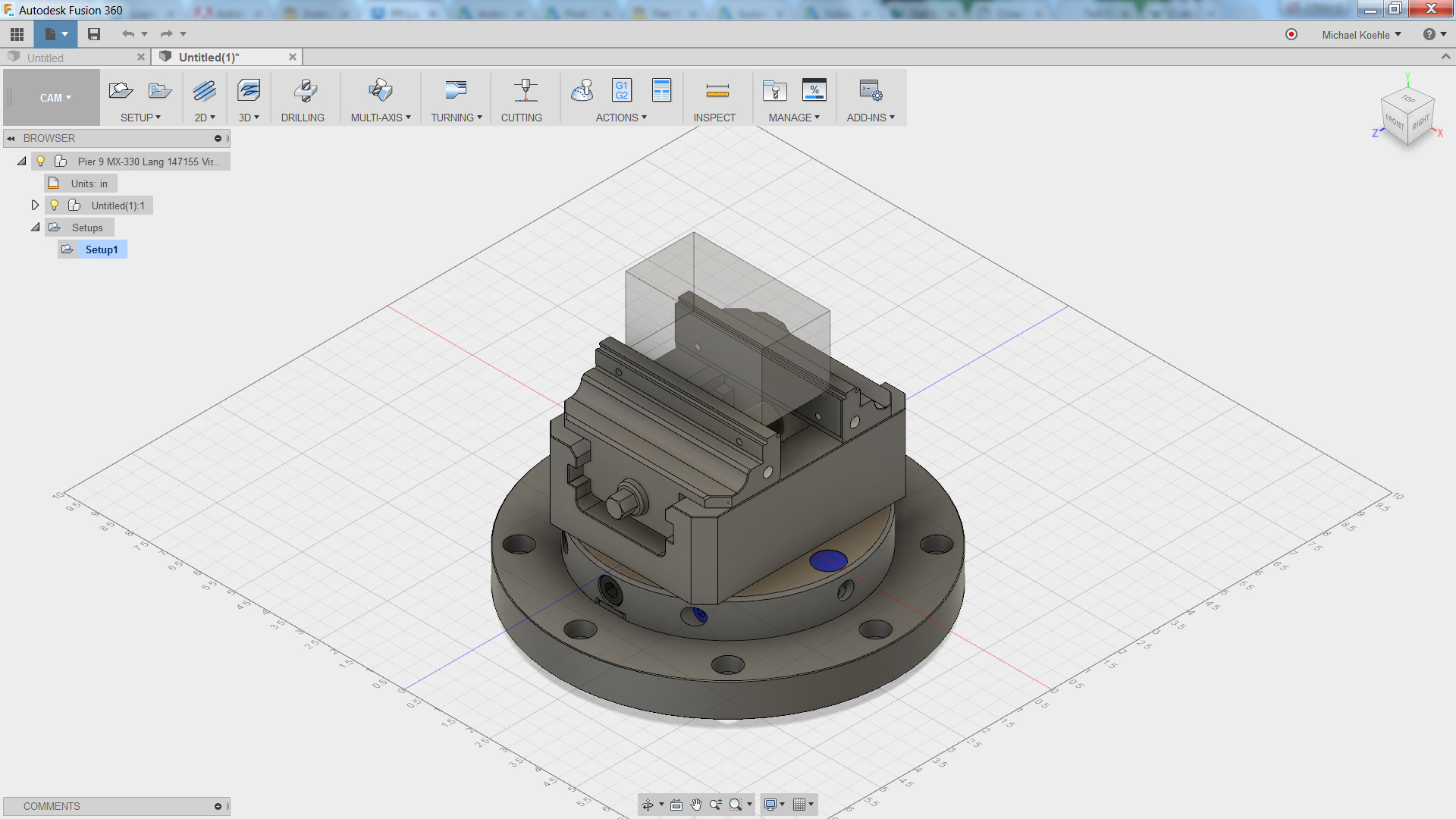Open the SETUP menu
The image size is (1456, 819).
[140, 118]
